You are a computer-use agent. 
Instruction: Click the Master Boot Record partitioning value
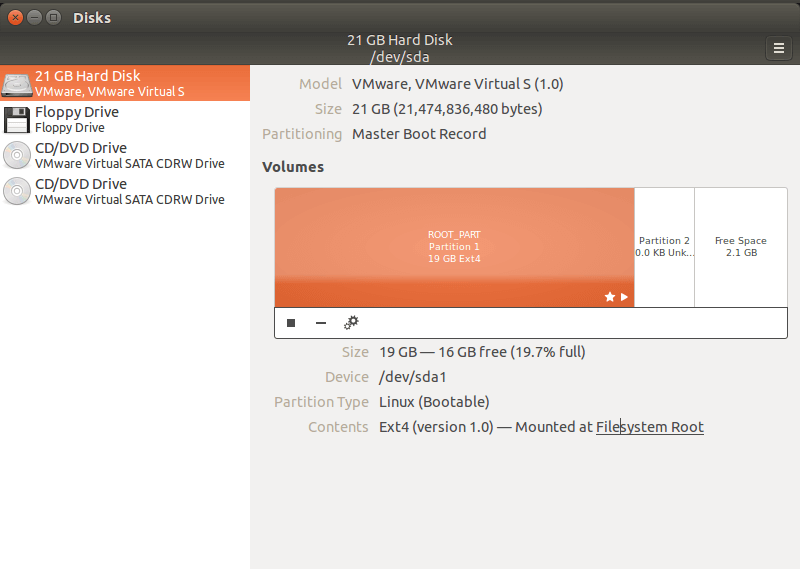419,134
